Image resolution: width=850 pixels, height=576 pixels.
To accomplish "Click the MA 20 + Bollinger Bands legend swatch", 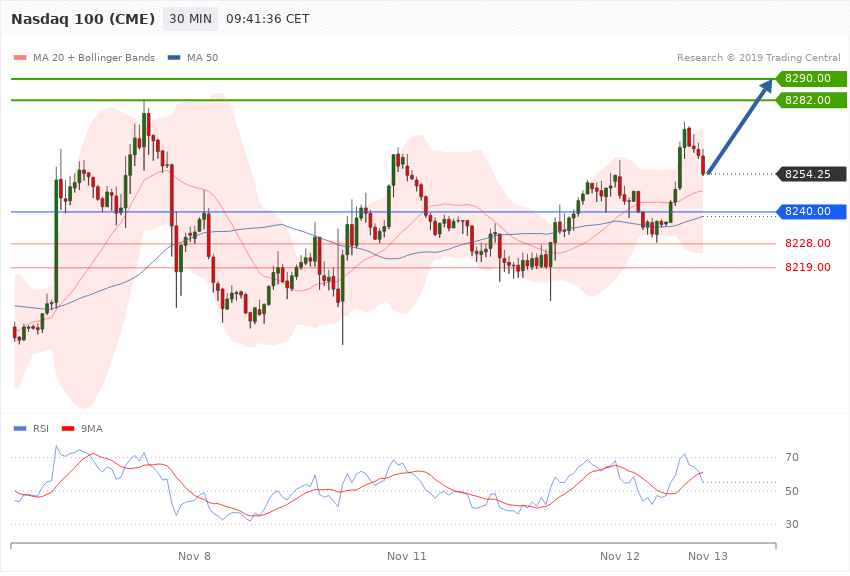I will coord(20,57).
